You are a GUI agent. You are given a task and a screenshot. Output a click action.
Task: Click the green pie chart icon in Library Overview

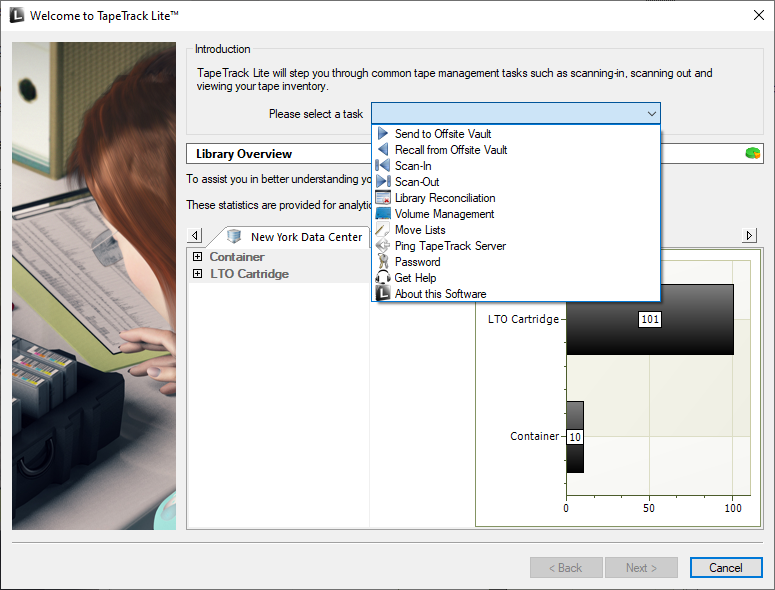point(753,154)
